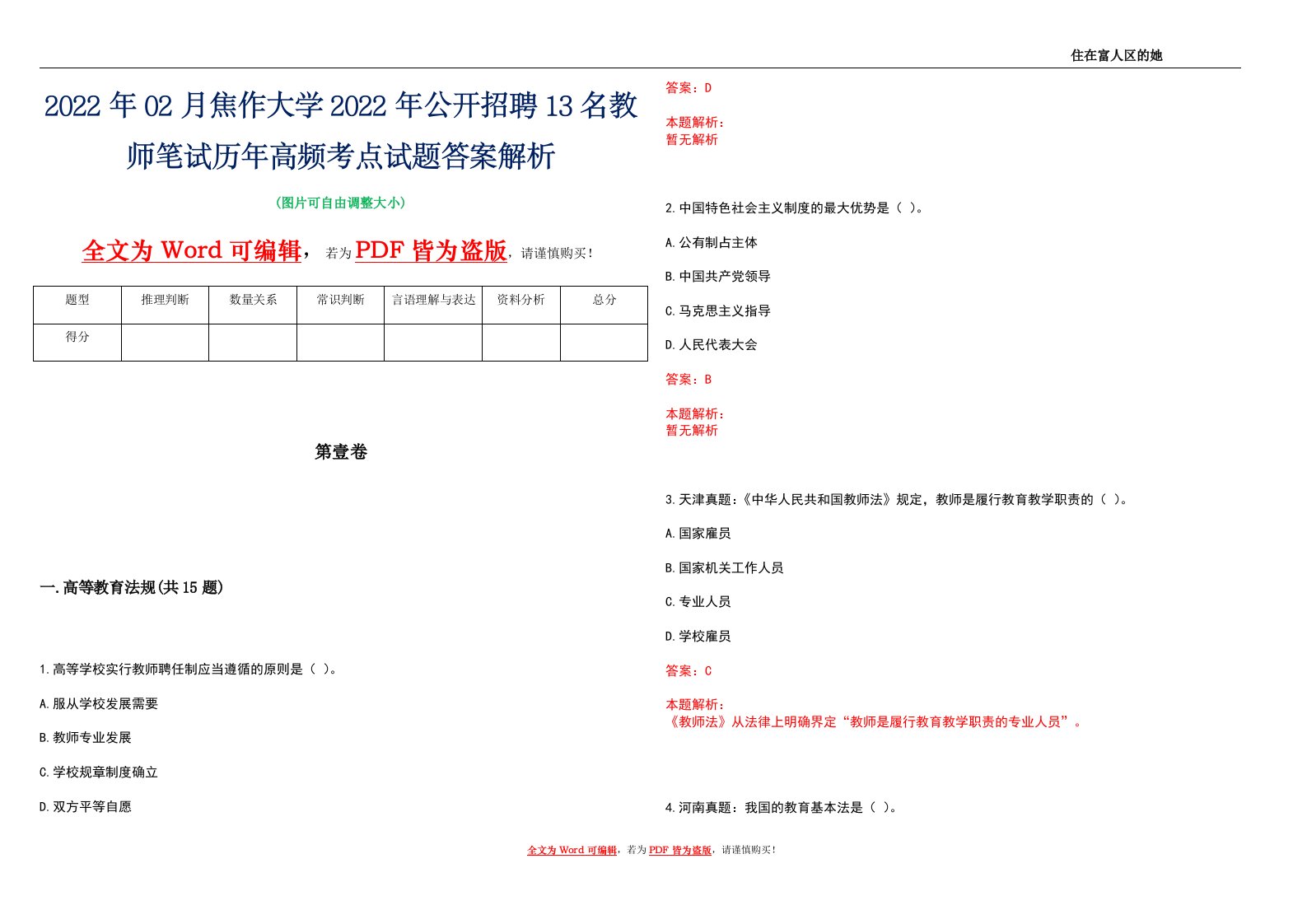Select the title line 2022年02月焦作大学2022年公开招聘13名教

tap(341, 106)
